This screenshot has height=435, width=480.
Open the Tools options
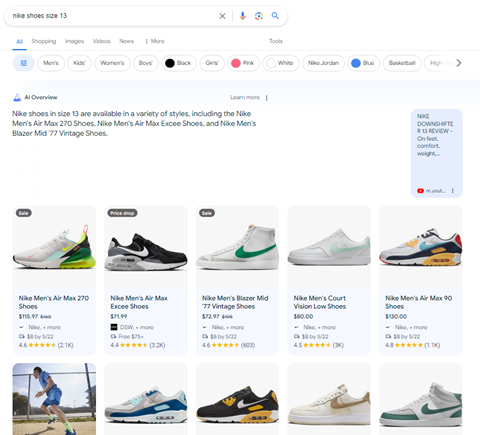click(x=276, y=41)
